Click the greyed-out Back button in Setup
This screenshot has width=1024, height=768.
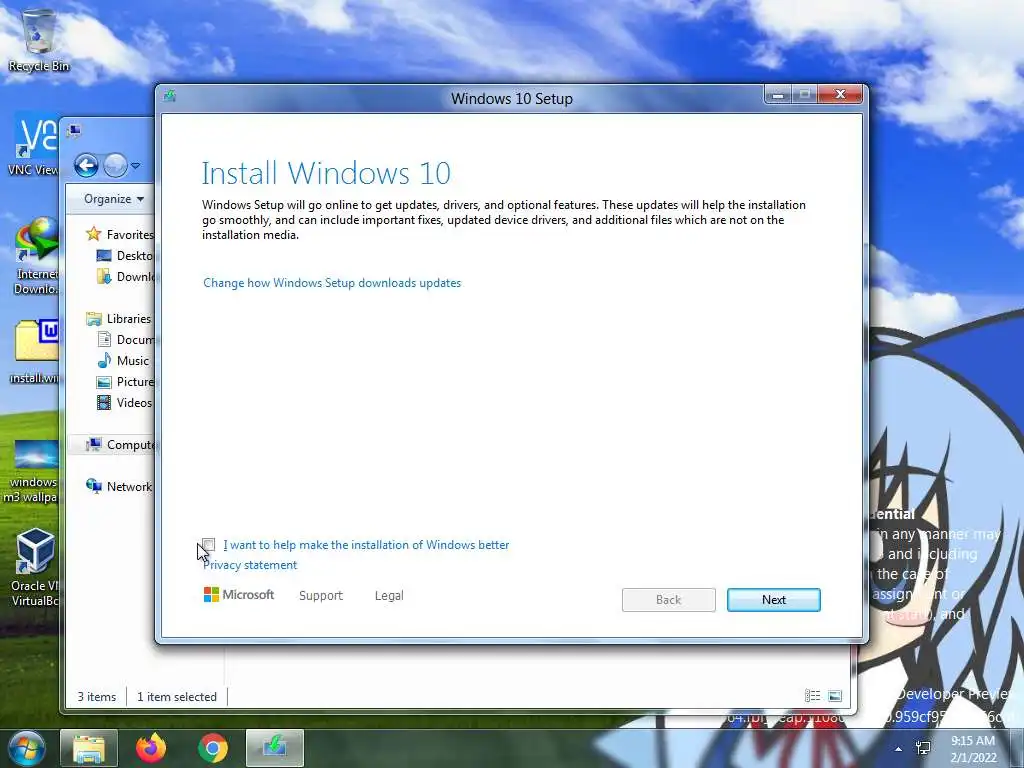point(668,600)
